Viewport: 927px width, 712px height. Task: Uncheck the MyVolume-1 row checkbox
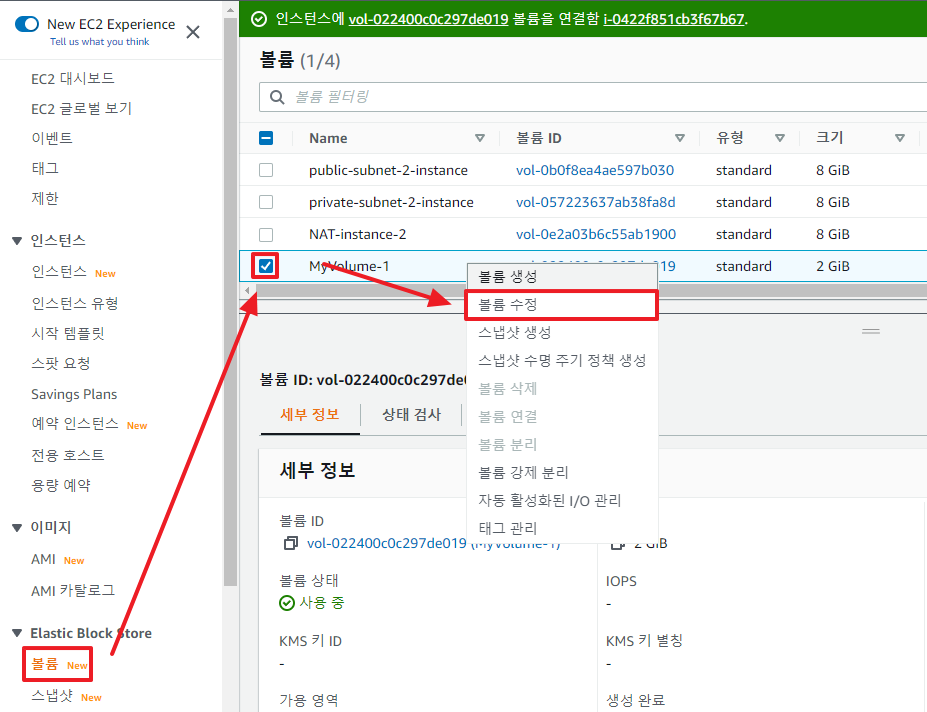tap(267, 265)
